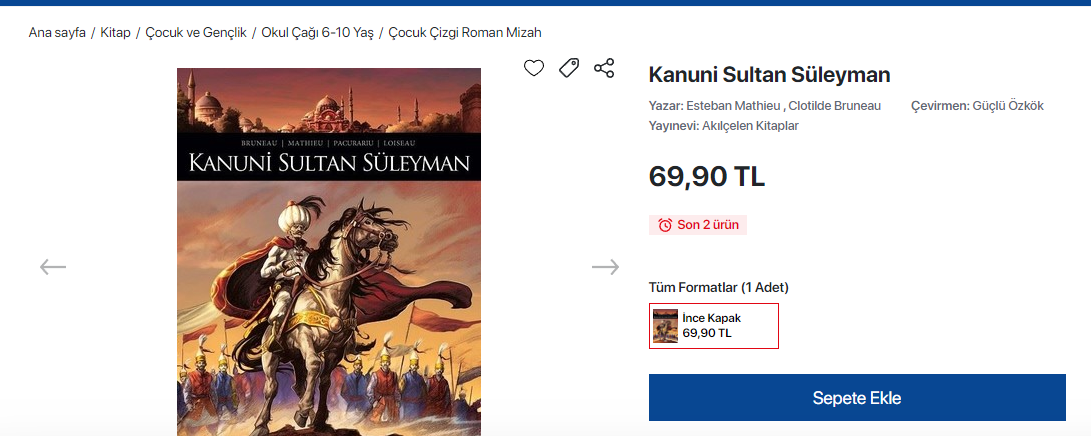Click the price tag icon
The image size is (1091, 436).
pyautogui.click(x=569, y=68)
